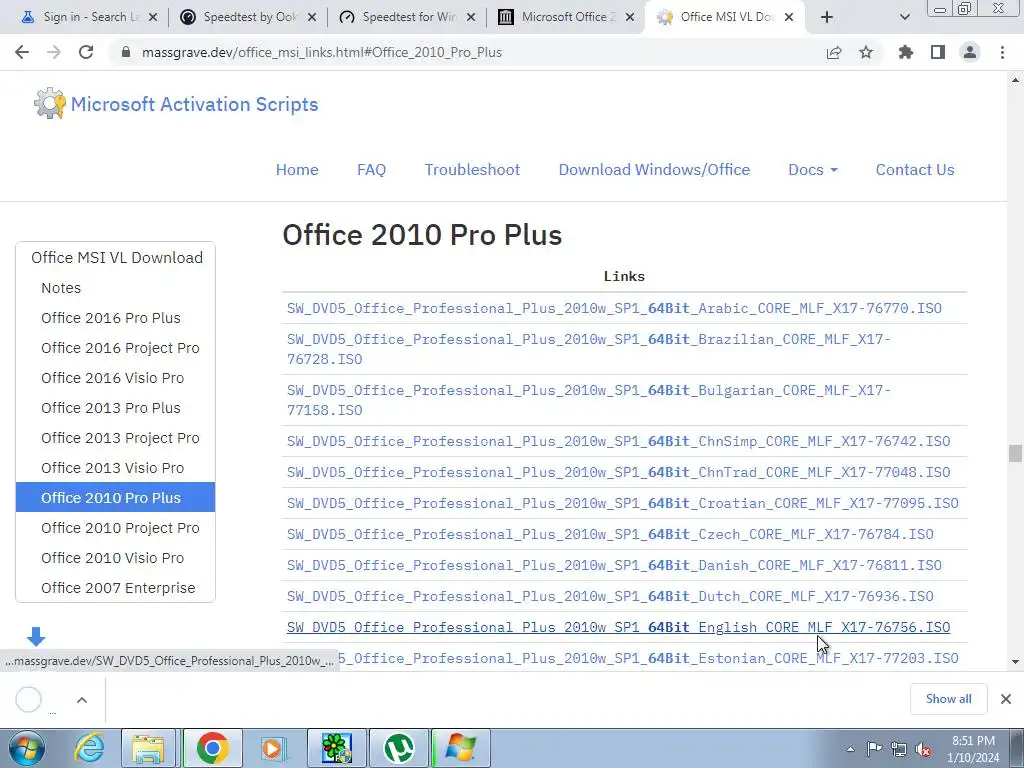Share this page via share icon

[834, 52]
